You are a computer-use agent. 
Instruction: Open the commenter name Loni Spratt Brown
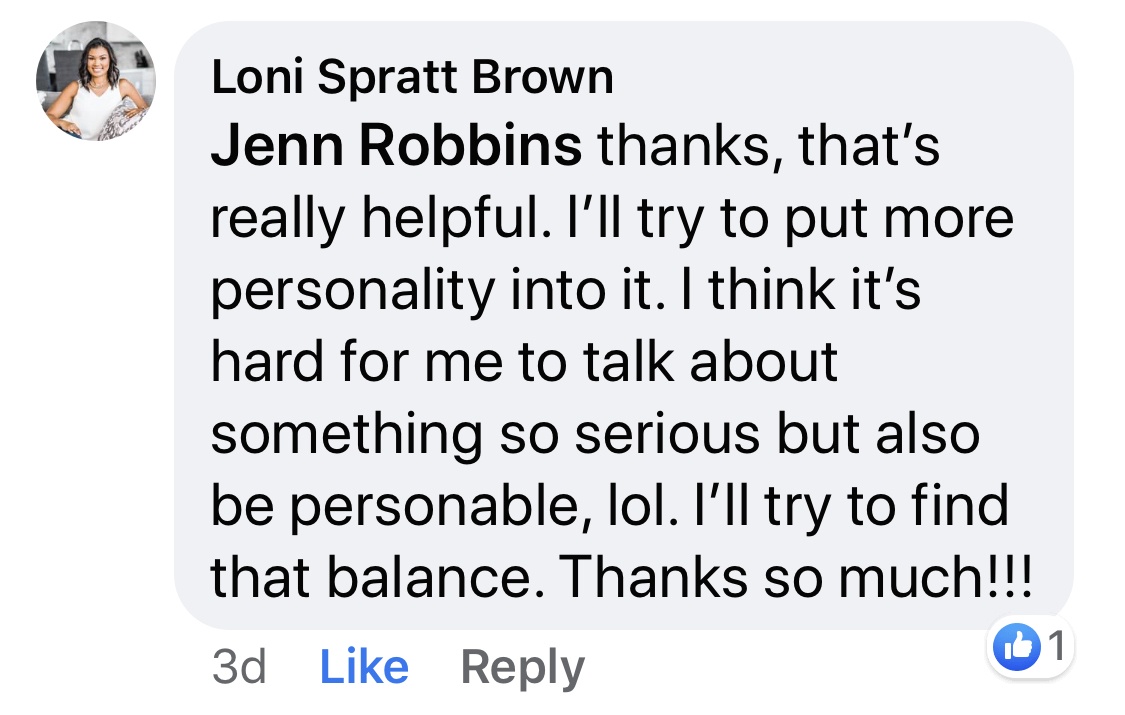(413, 77)
